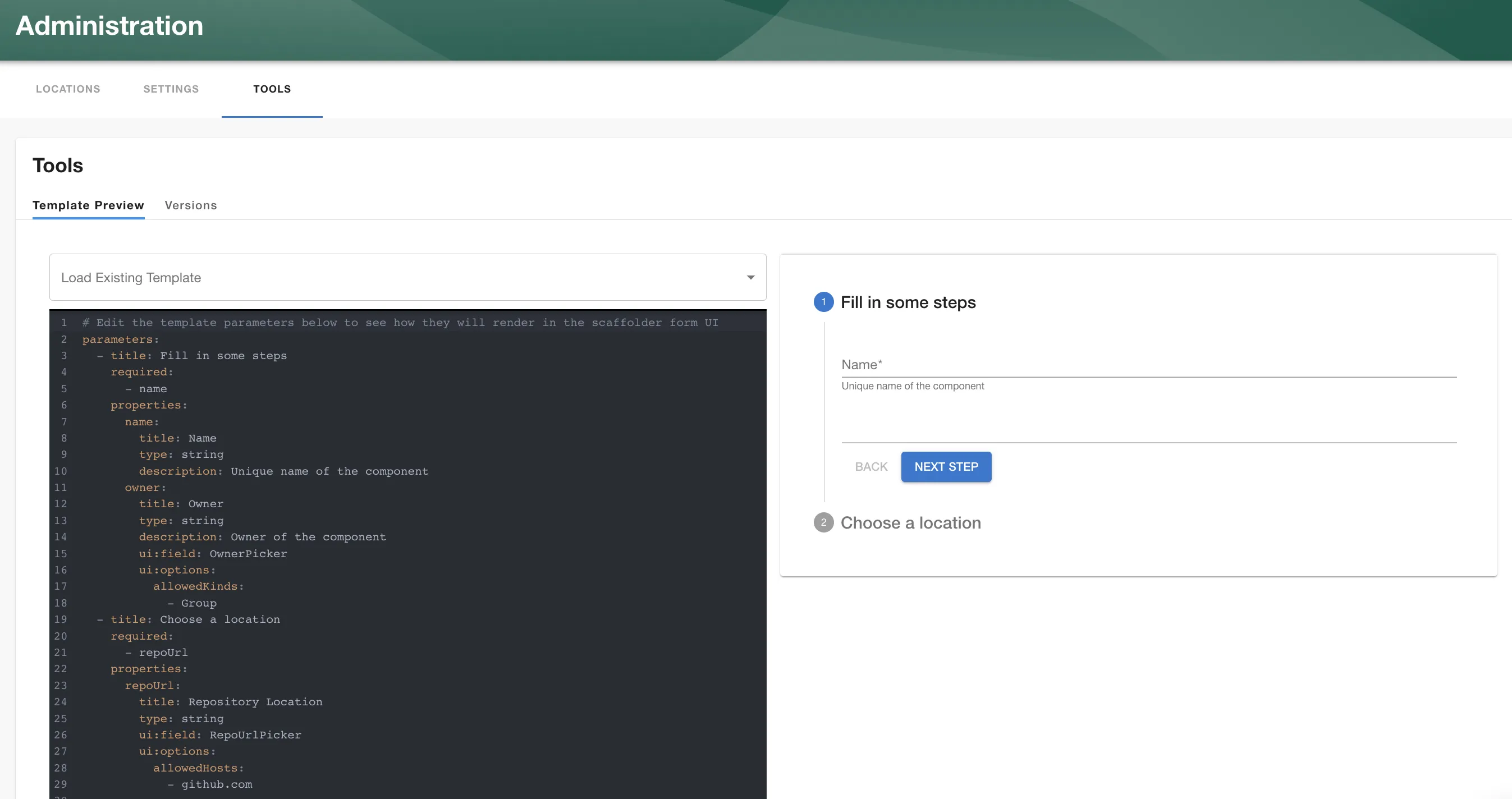This screenshot has height=799, width=1512.
Task: Place cursor on the parameters line in editor
Action: click(x=119, y=339)
